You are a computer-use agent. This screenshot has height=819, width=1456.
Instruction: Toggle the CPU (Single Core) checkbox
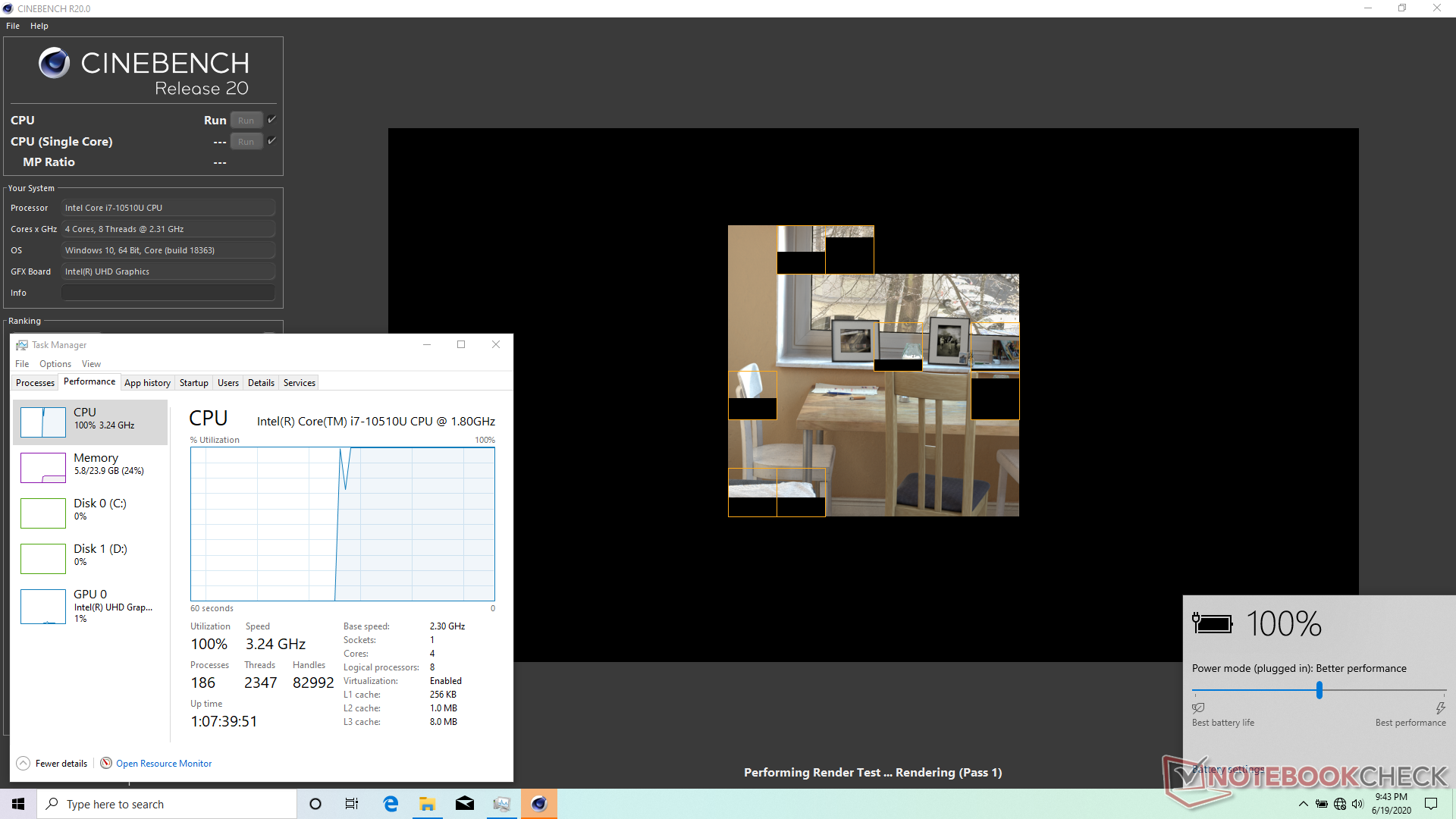click(271, 141)
